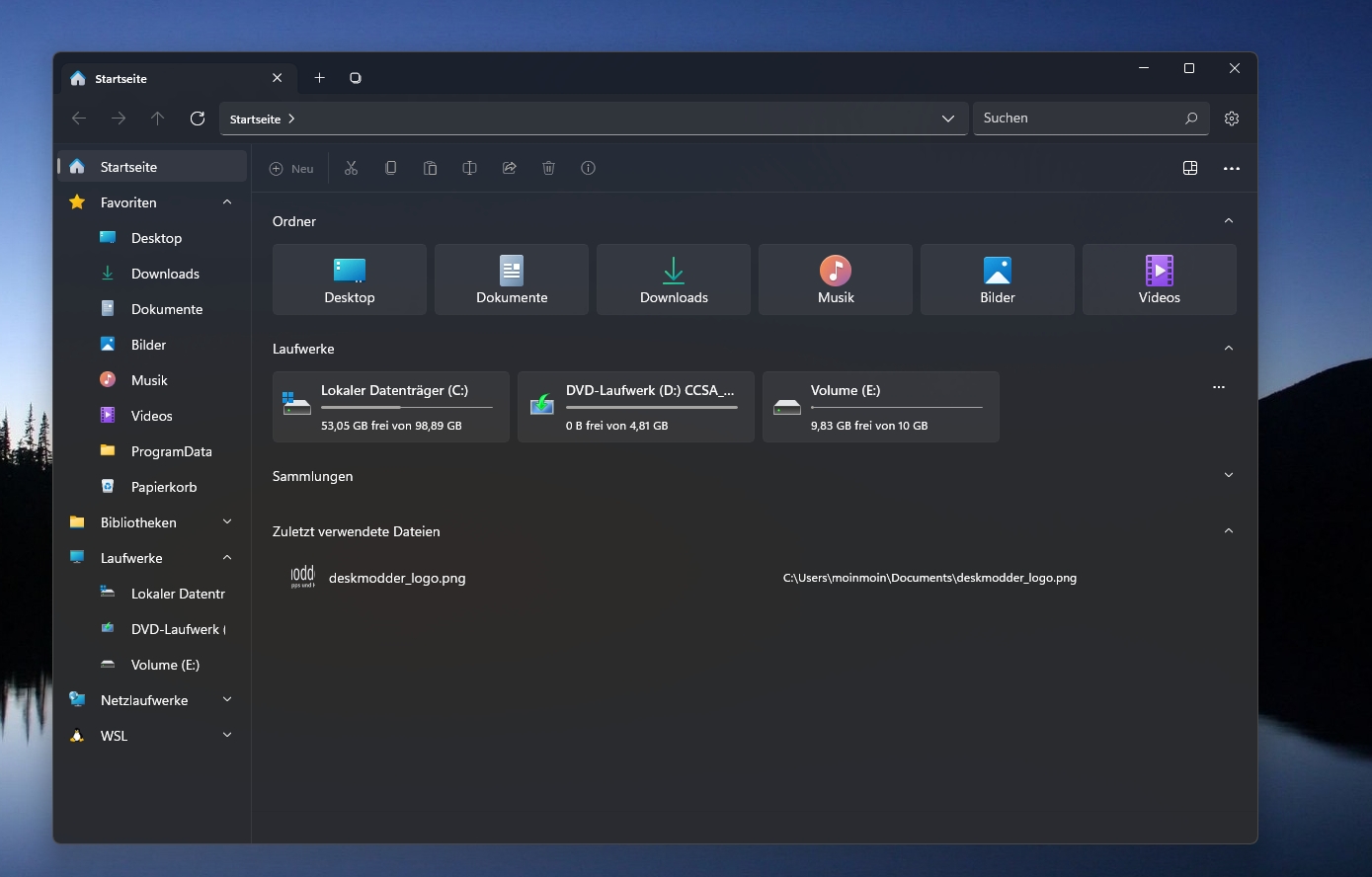Screen dimensions: 1372x877
Task: Open the Dokumente folder tile
Action: pyautogui.click(x=512, y=279)
